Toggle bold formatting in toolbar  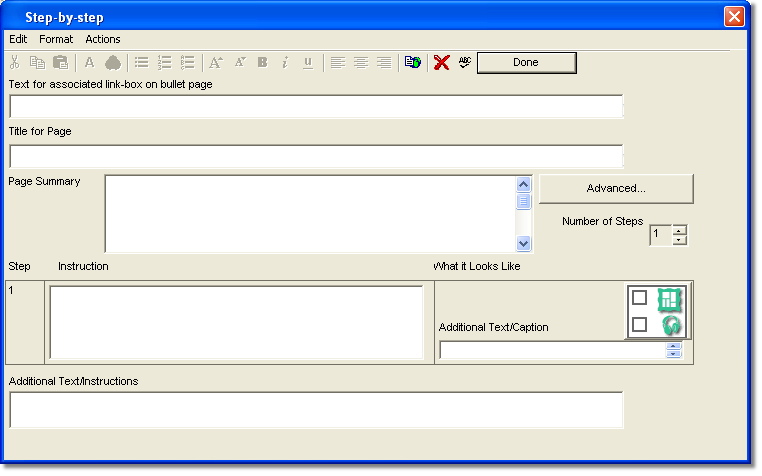262,63
